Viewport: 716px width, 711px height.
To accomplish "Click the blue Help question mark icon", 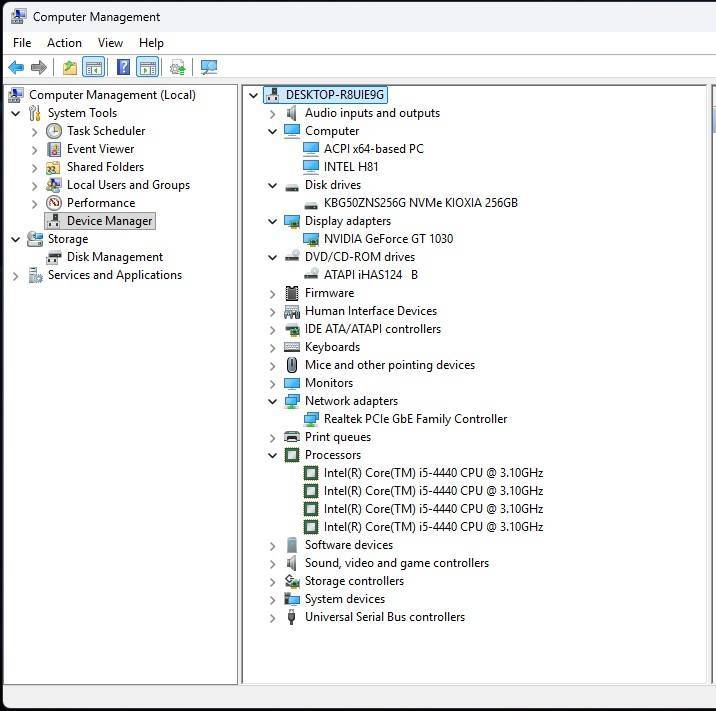I will point(123,67).
